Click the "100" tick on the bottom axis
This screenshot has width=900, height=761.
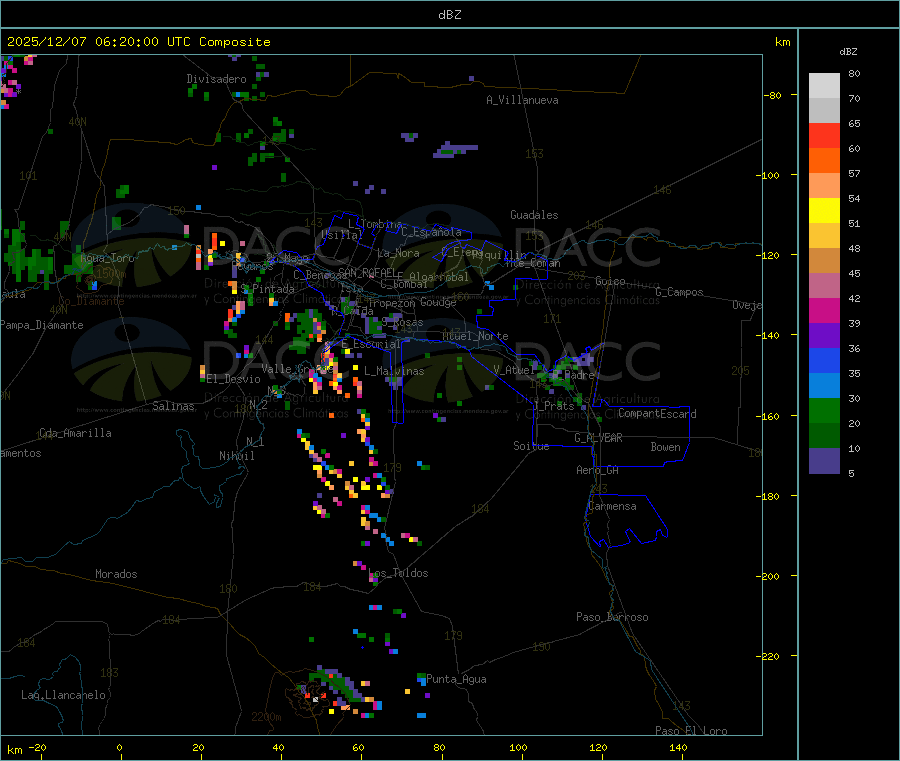coord(518,747)
